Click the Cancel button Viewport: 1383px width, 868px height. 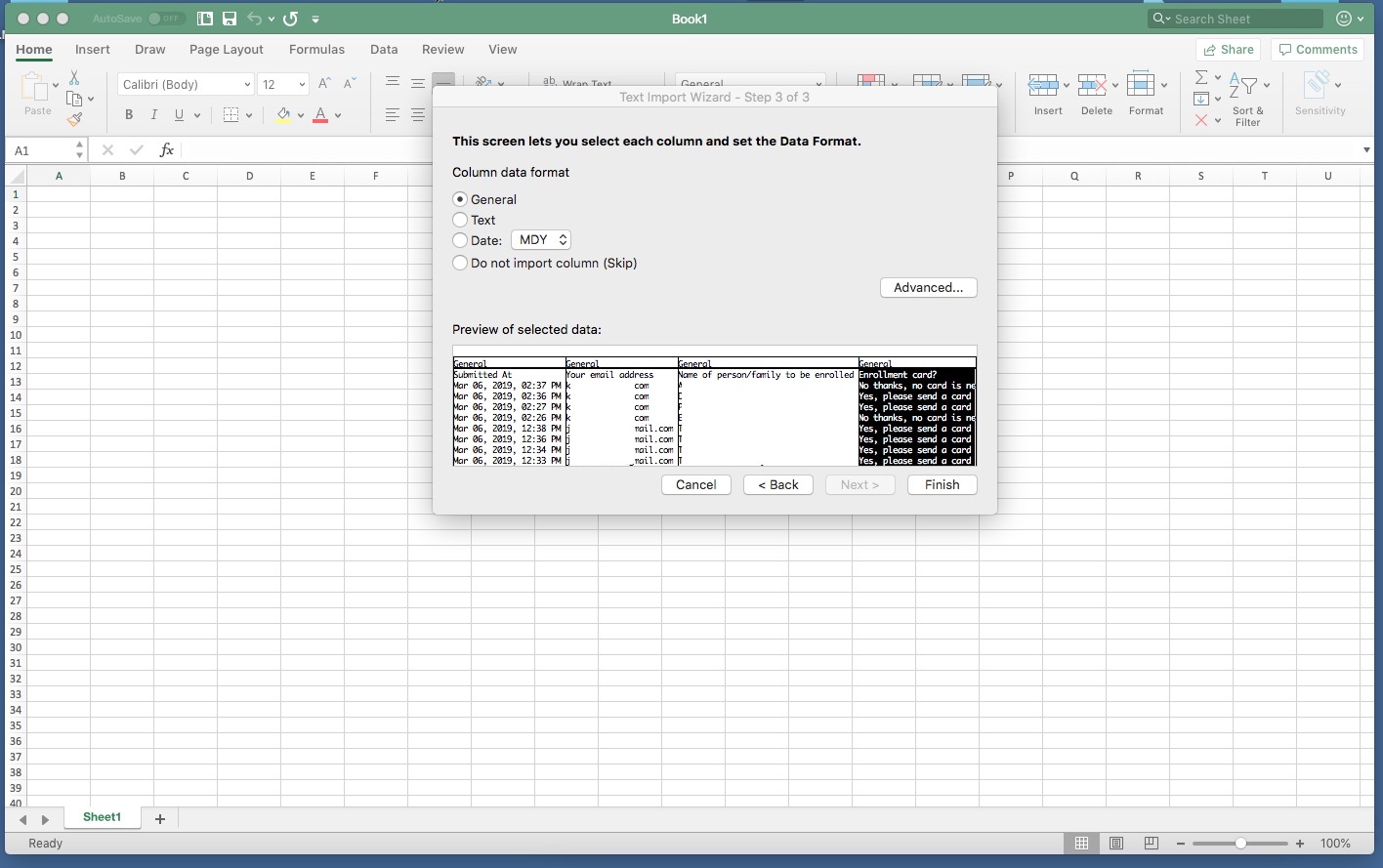point(696,484)
